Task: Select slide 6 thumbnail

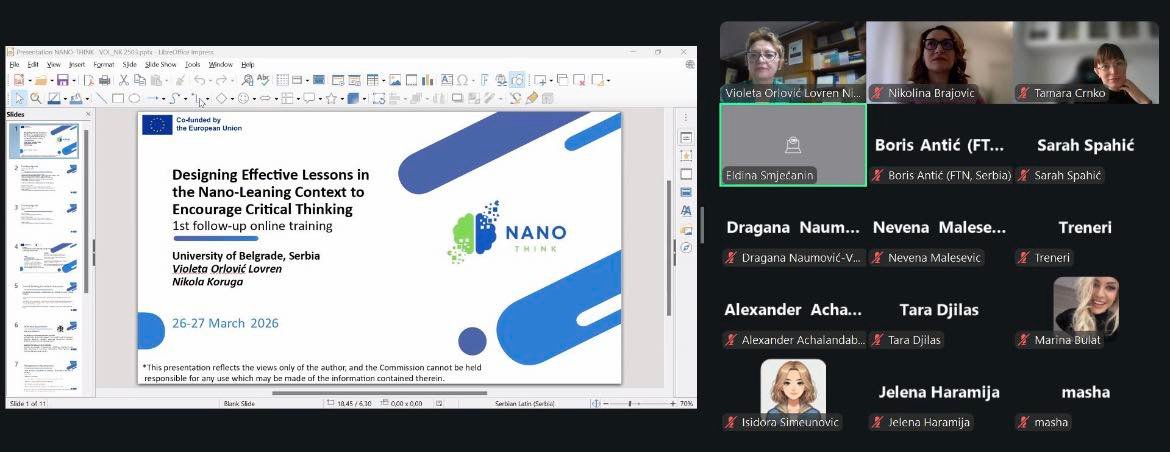Action: pos(47,336)
